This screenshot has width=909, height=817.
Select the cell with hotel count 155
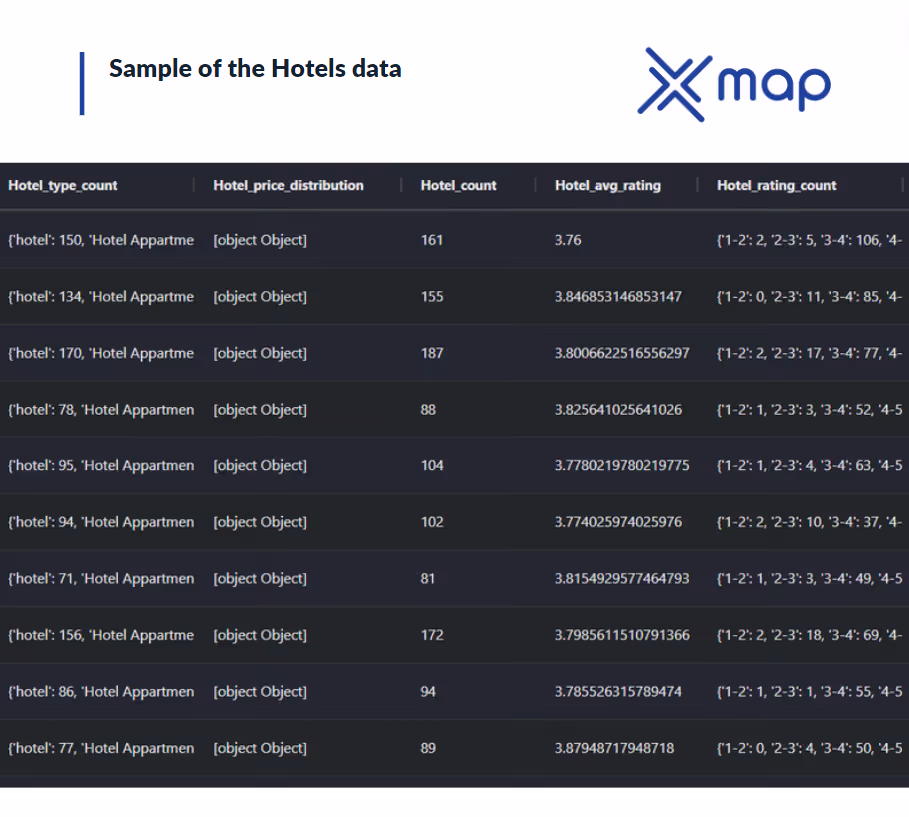[x=432, y=297]
